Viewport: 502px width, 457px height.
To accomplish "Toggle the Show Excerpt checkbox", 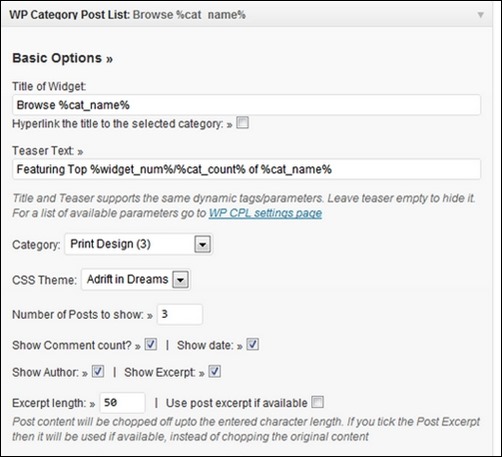I will 215,371.
